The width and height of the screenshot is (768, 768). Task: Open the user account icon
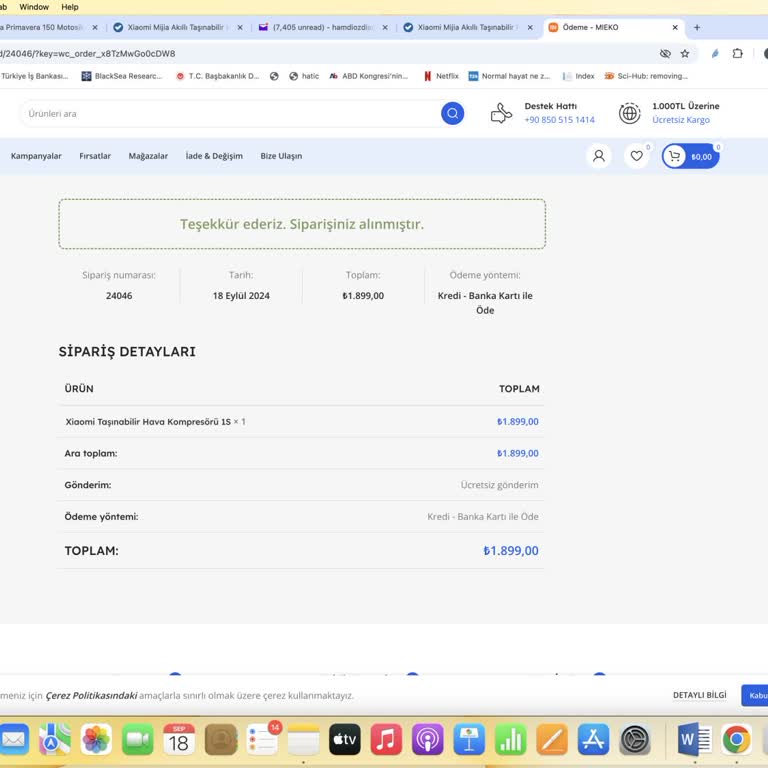click(599, 156)
